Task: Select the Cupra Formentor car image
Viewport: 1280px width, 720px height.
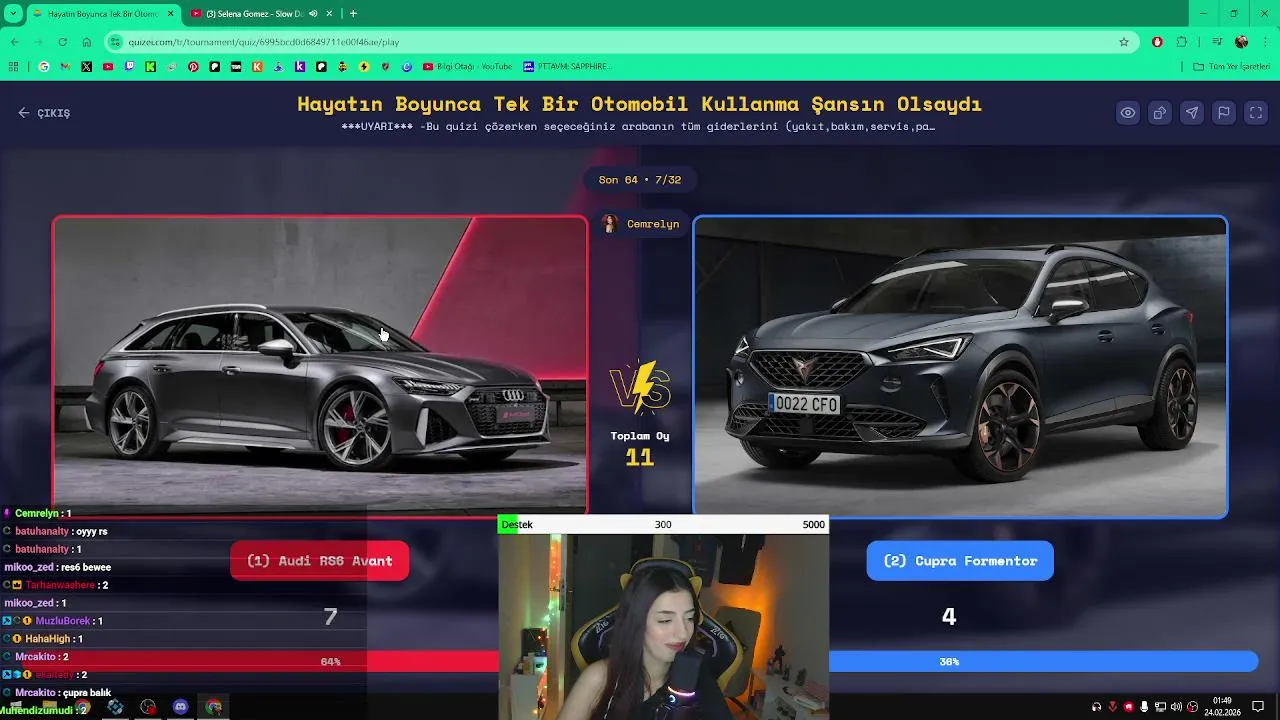Action: coord(960,367)
